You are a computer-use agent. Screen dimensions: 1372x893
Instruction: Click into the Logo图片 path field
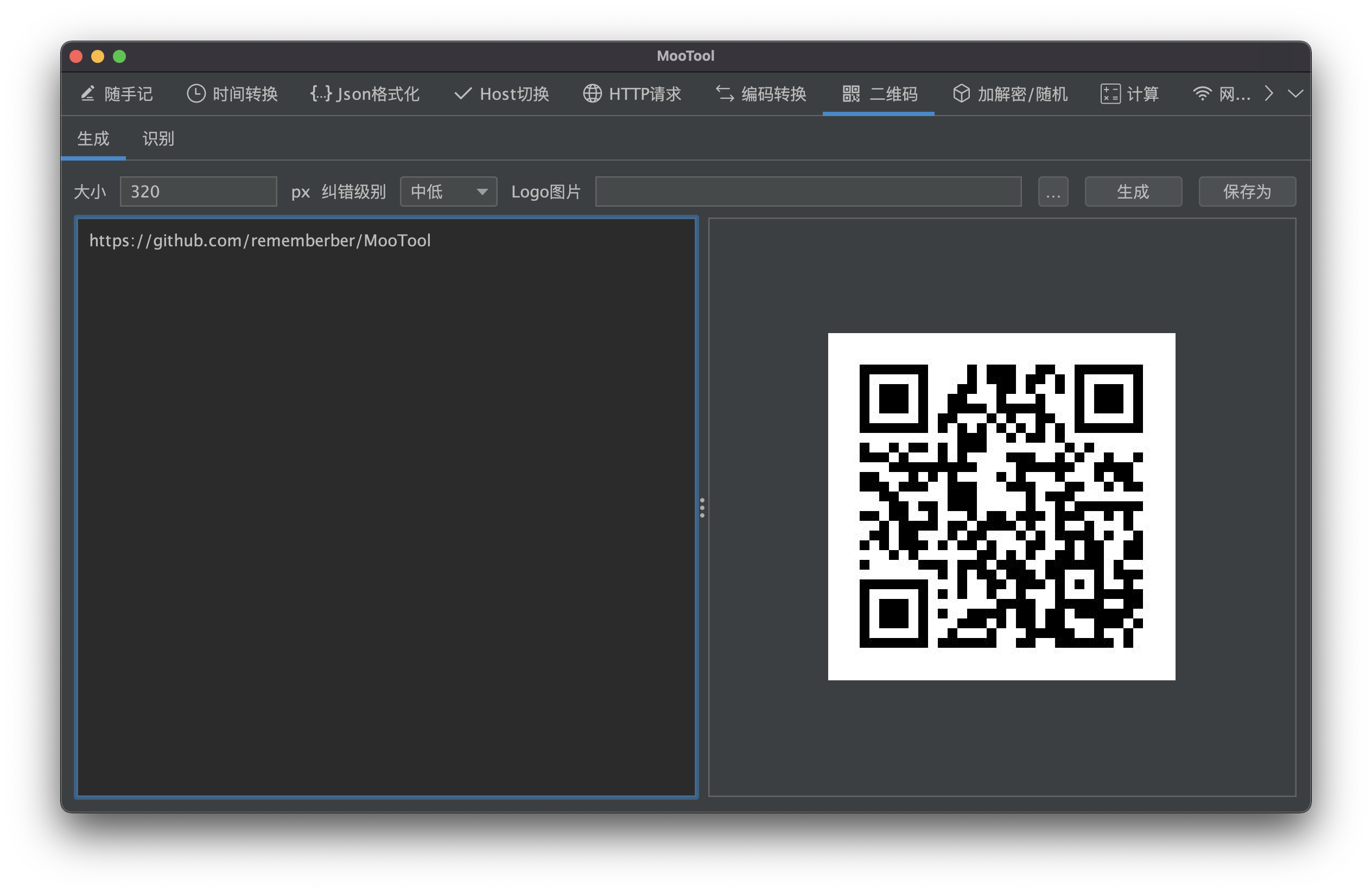click(808, 192)
